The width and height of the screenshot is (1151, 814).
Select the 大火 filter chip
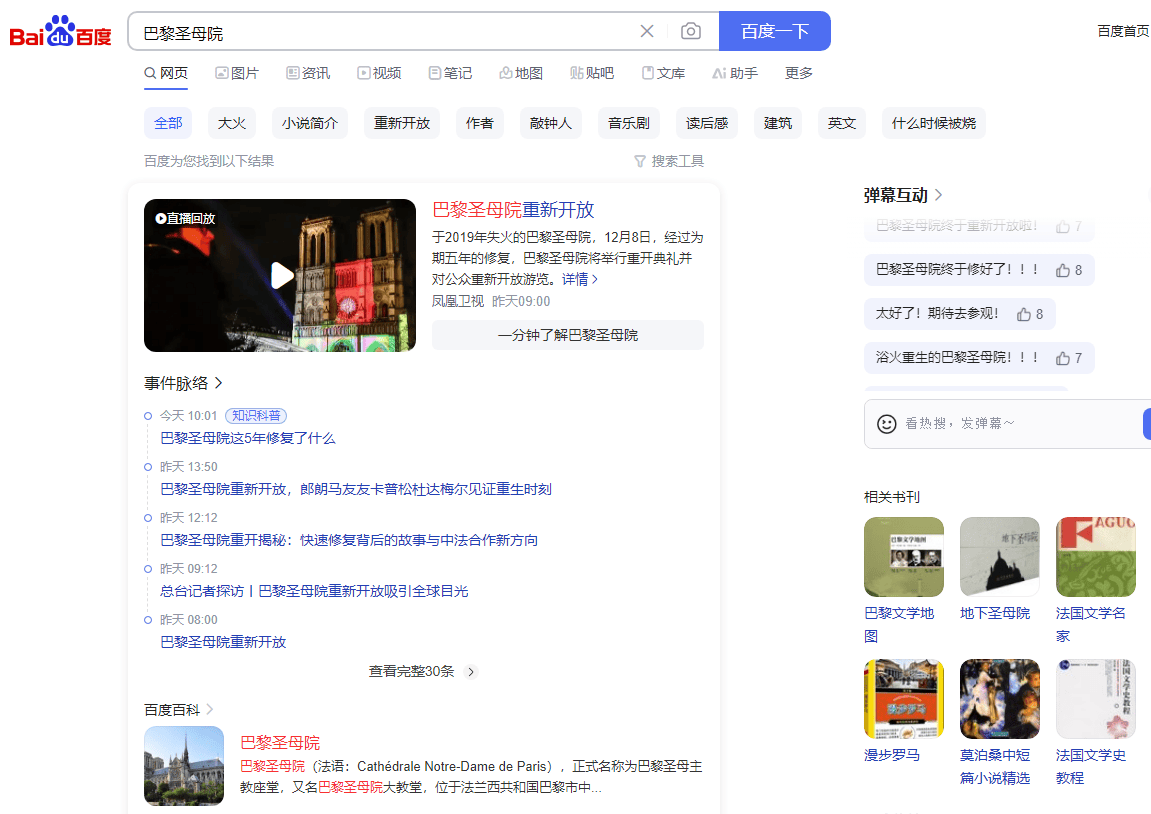pyautogui.click(x=232, y=123)
